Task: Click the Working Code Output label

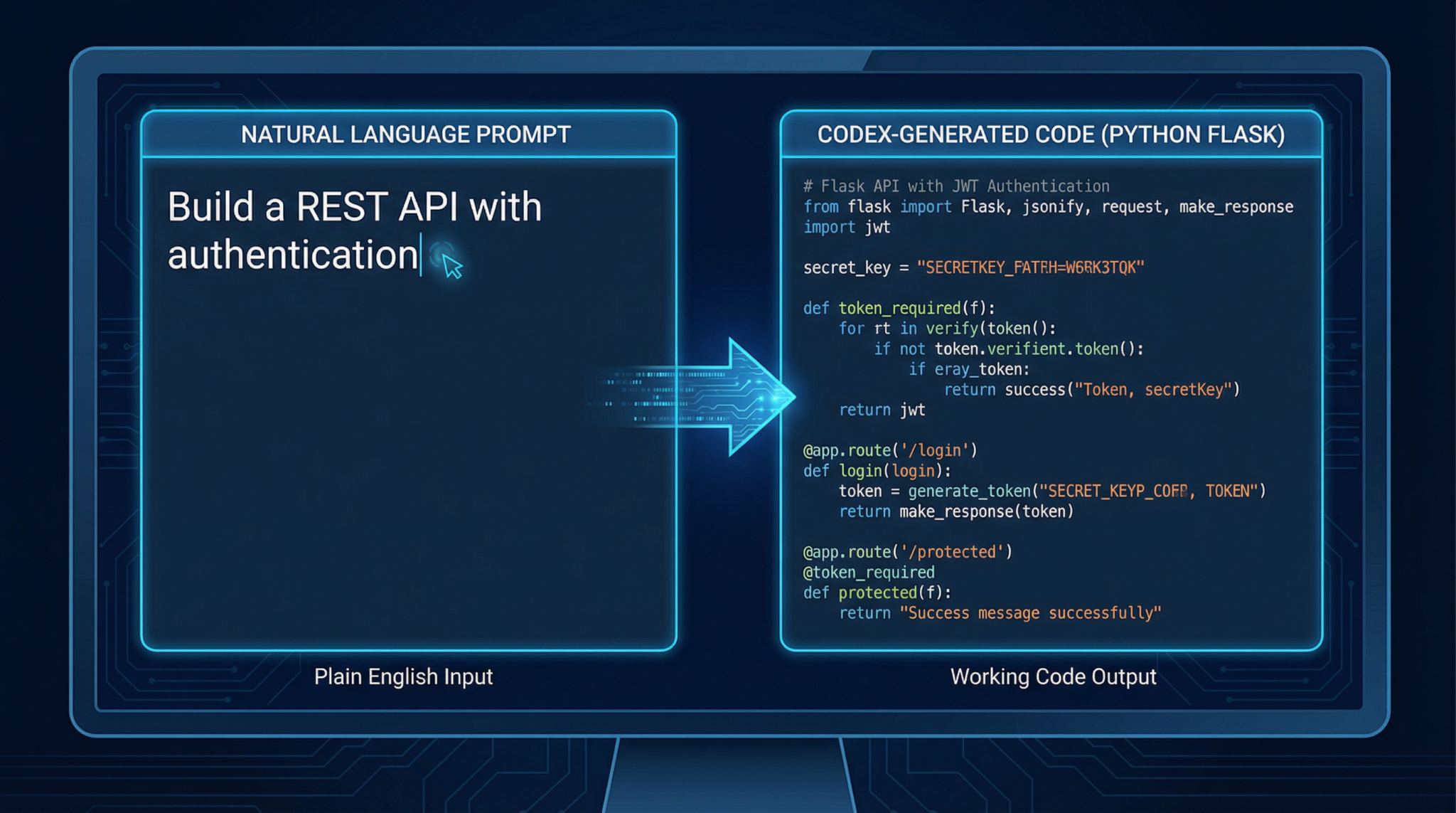Action: coord(1054,676)
